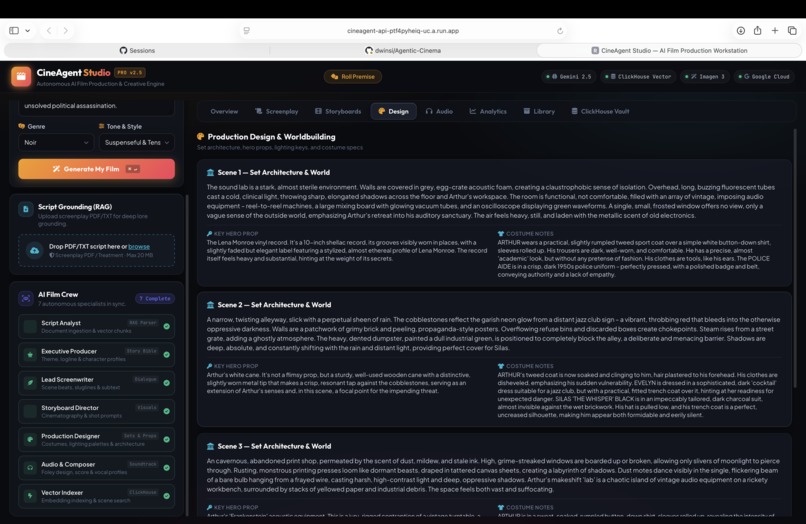Screen dimensions: 806x524
Task: Click the Audio & Composer headphones icon
Action: (x=30, y=467)
